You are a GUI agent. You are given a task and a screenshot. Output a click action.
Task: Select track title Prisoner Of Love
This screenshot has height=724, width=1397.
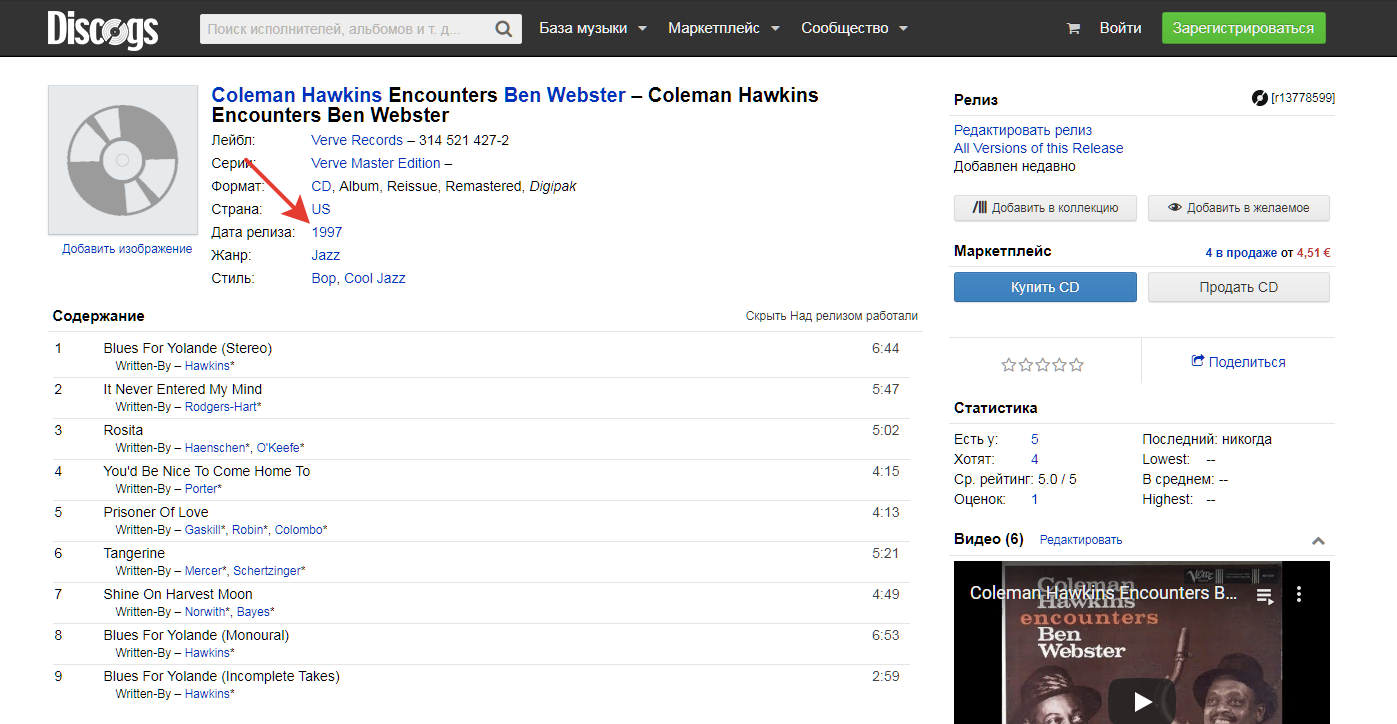click(x=156, y=512)
